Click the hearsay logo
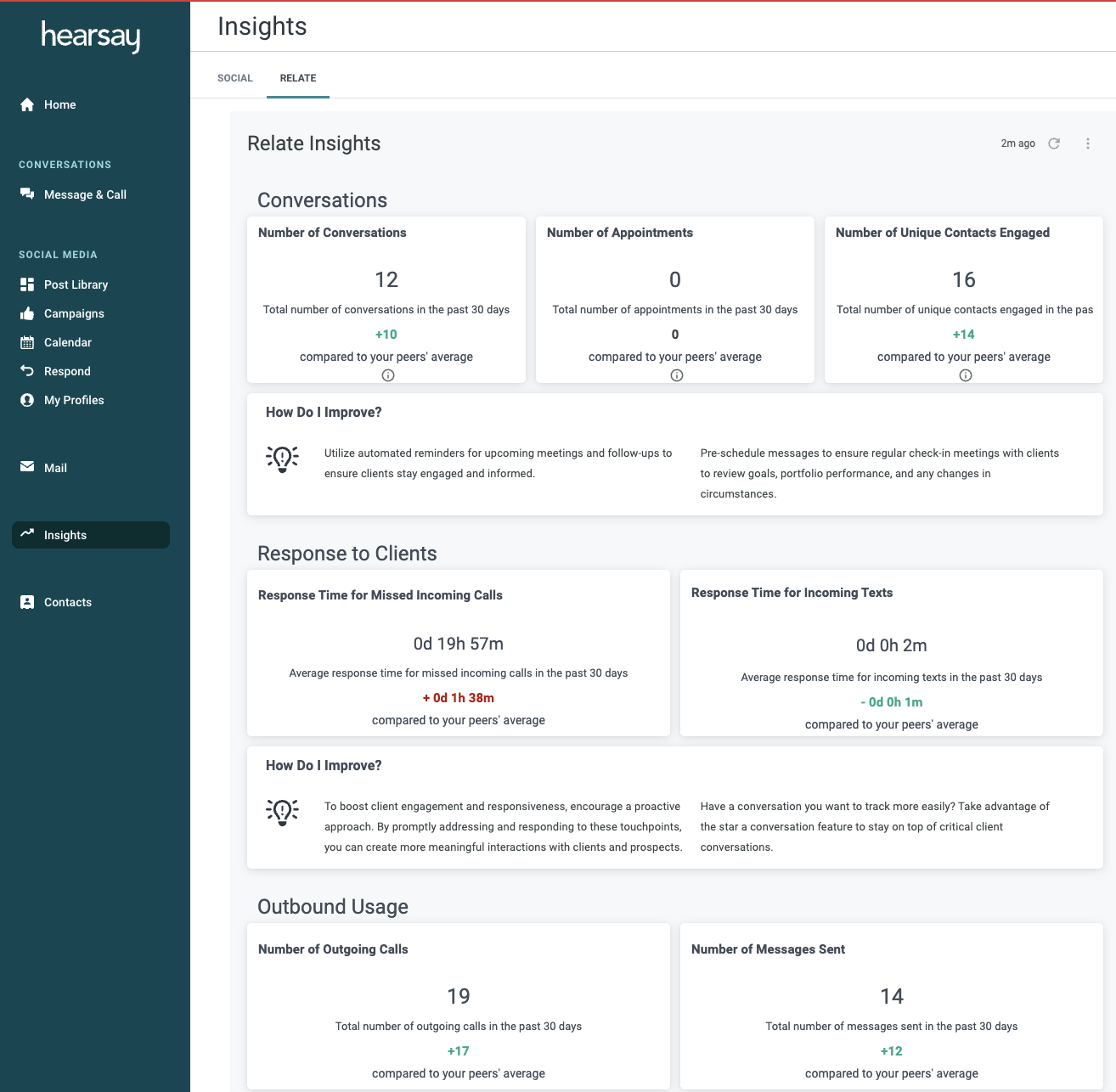This screenshot has width=1116, height=1092. pos(91,37)
